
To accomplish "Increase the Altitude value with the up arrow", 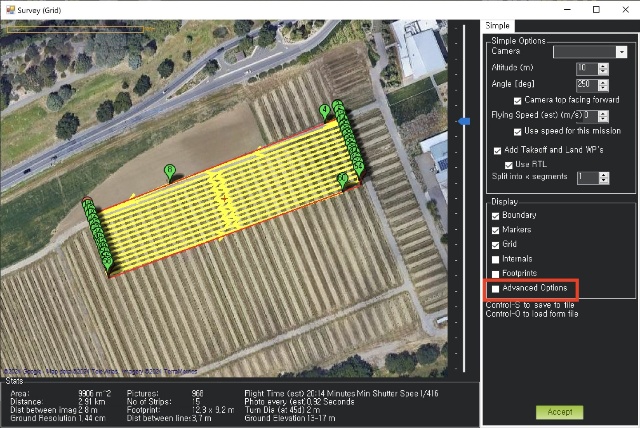I will [603, 64].
